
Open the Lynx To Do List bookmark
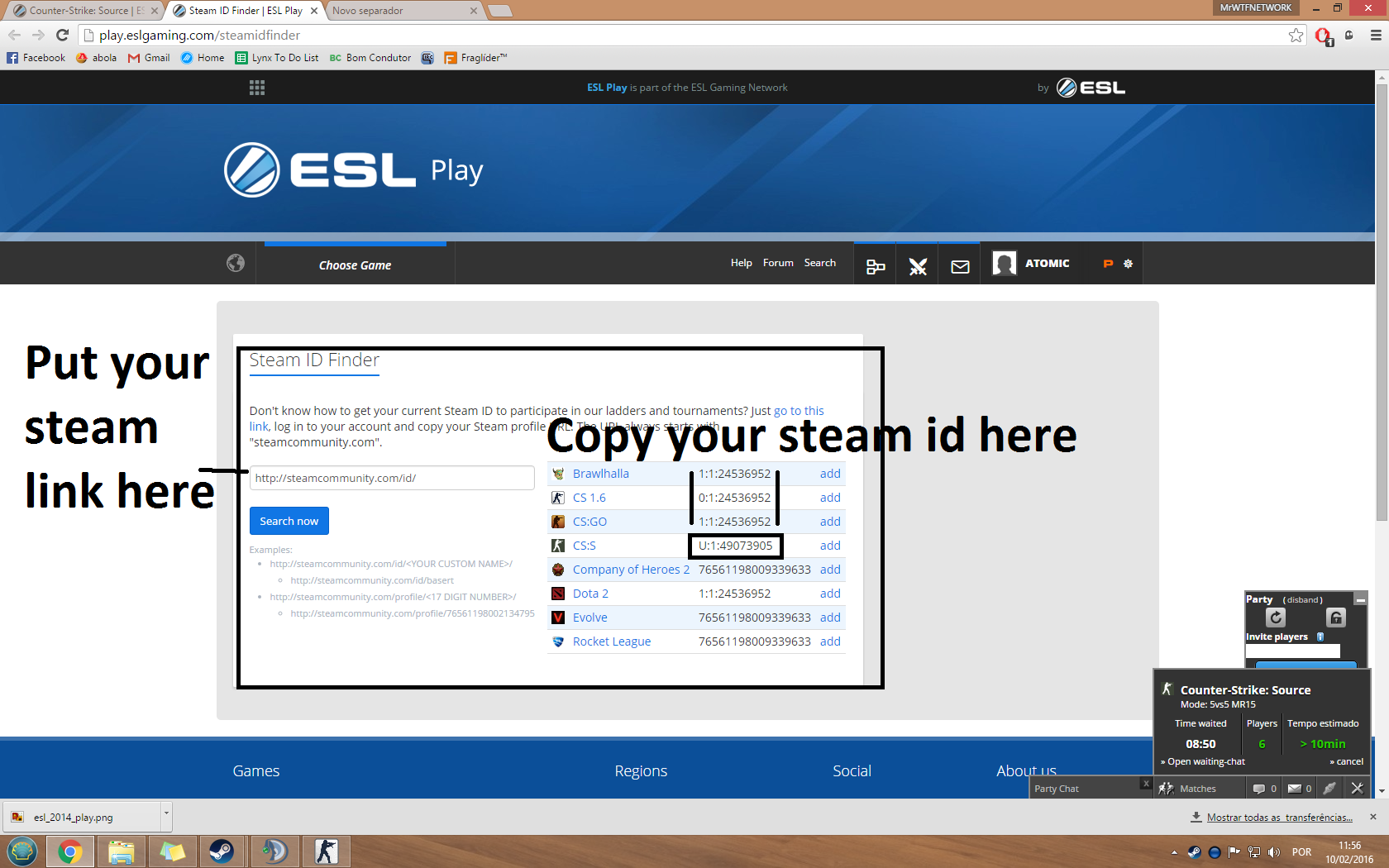point(277,58)
